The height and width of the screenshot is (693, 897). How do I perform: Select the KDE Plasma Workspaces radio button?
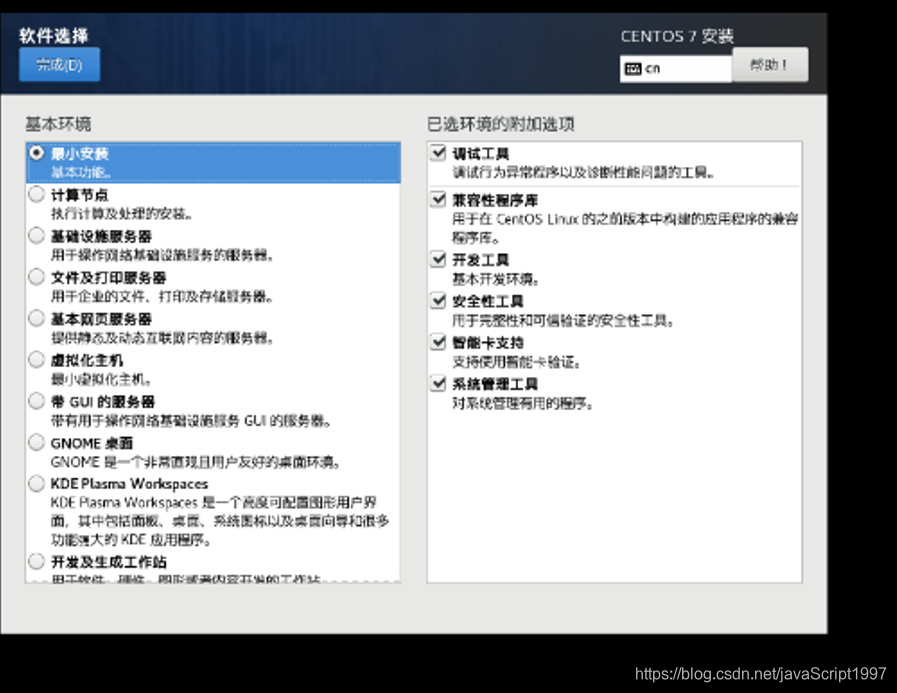[x=37, y=484]
